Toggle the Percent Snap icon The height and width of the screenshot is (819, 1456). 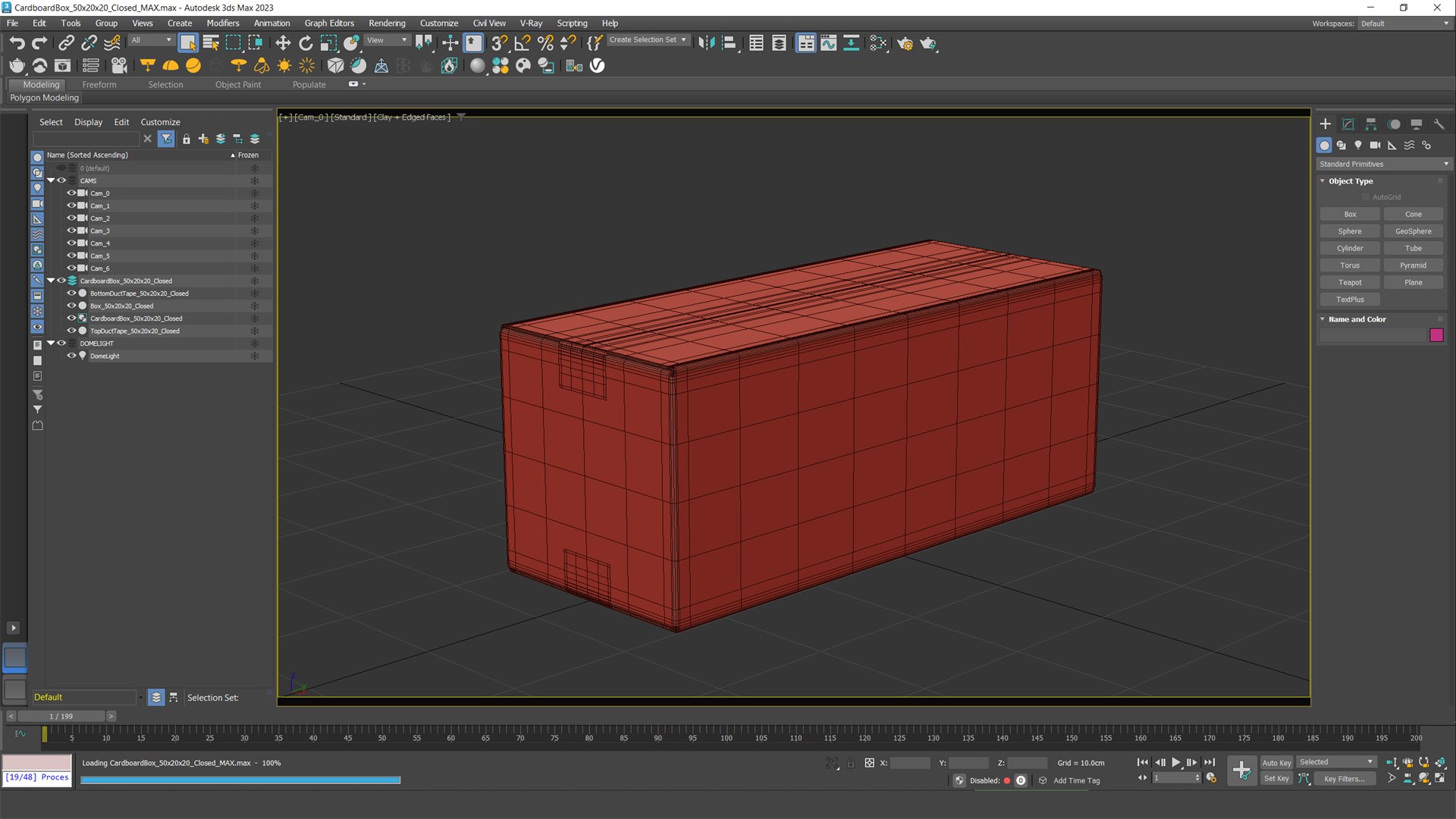(x=545, y=43)
